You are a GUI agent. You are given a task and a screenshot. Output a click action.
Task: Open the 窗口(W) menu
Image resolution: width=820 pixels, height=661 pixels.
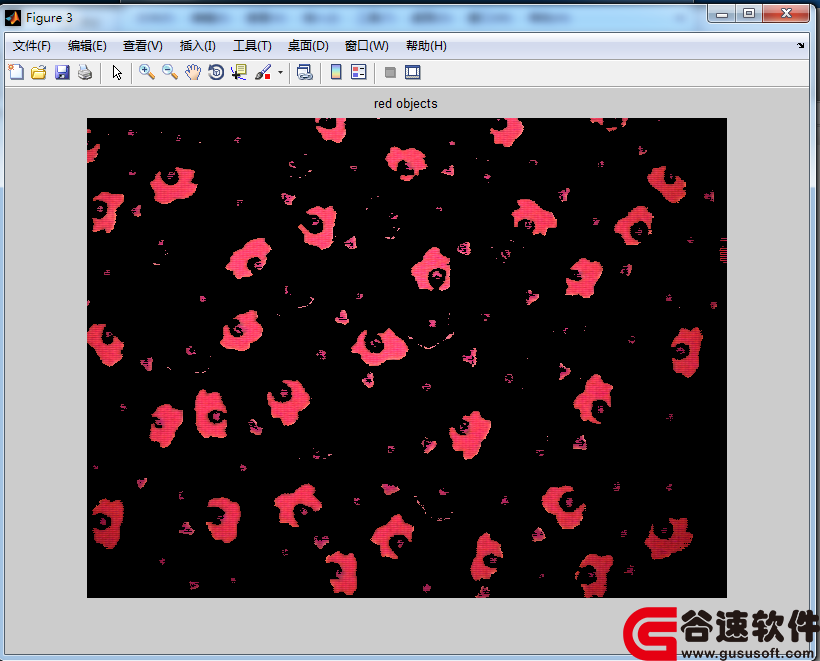pos(367,46)
